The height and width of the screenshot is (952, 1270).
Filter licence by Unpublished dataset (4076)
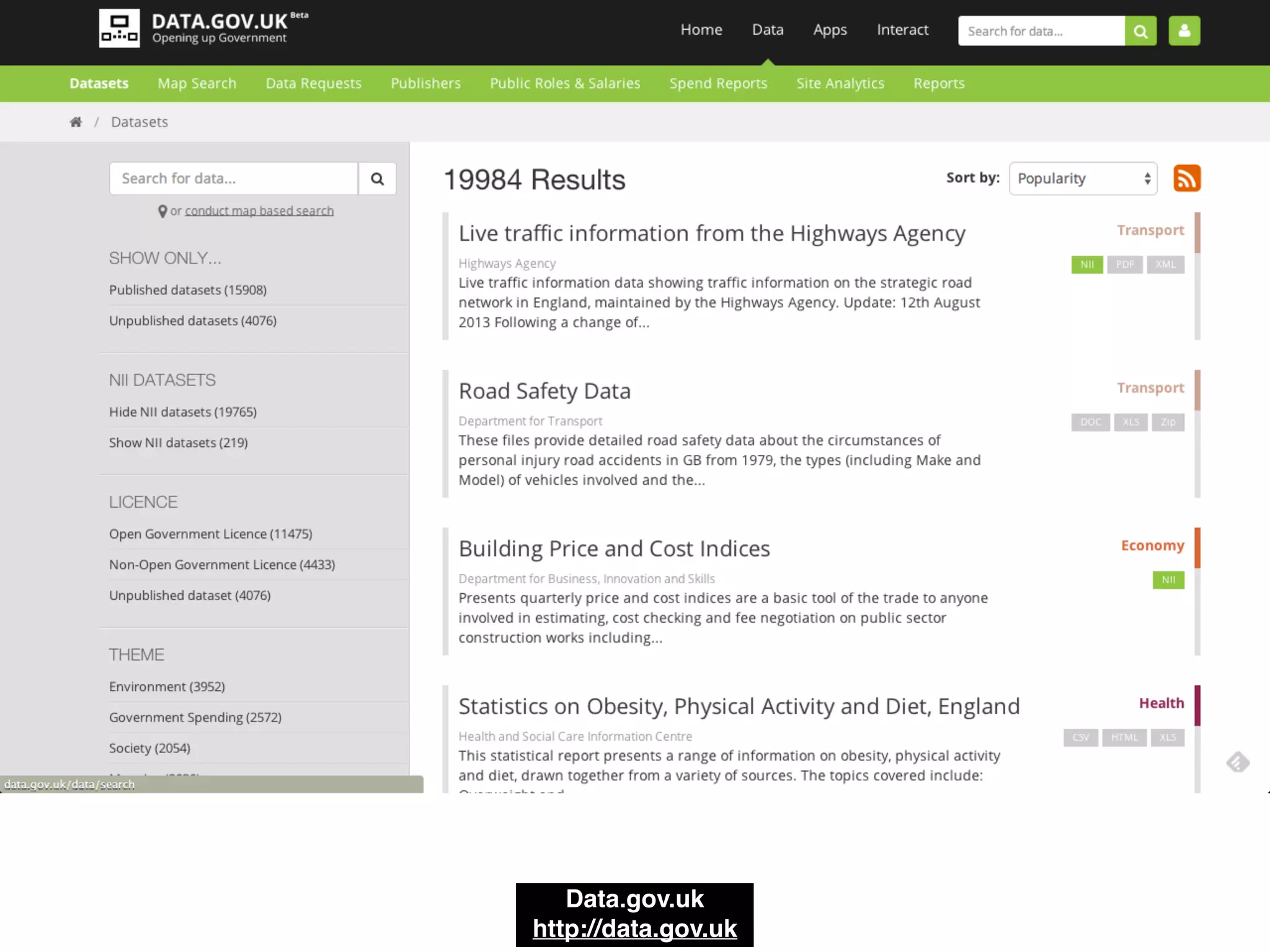(x=190, y=596)
